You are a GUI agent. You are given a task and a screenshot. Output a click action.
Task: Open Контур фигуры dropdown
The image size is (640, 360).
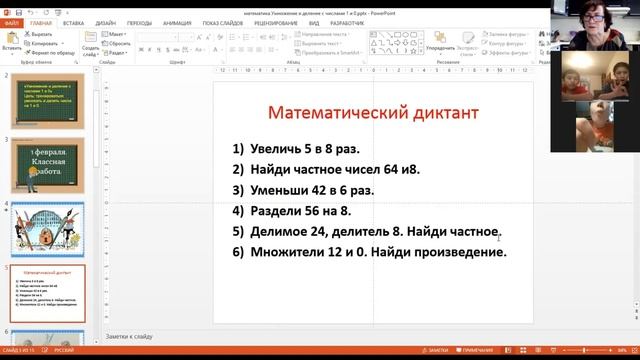(x=504, y=43)
